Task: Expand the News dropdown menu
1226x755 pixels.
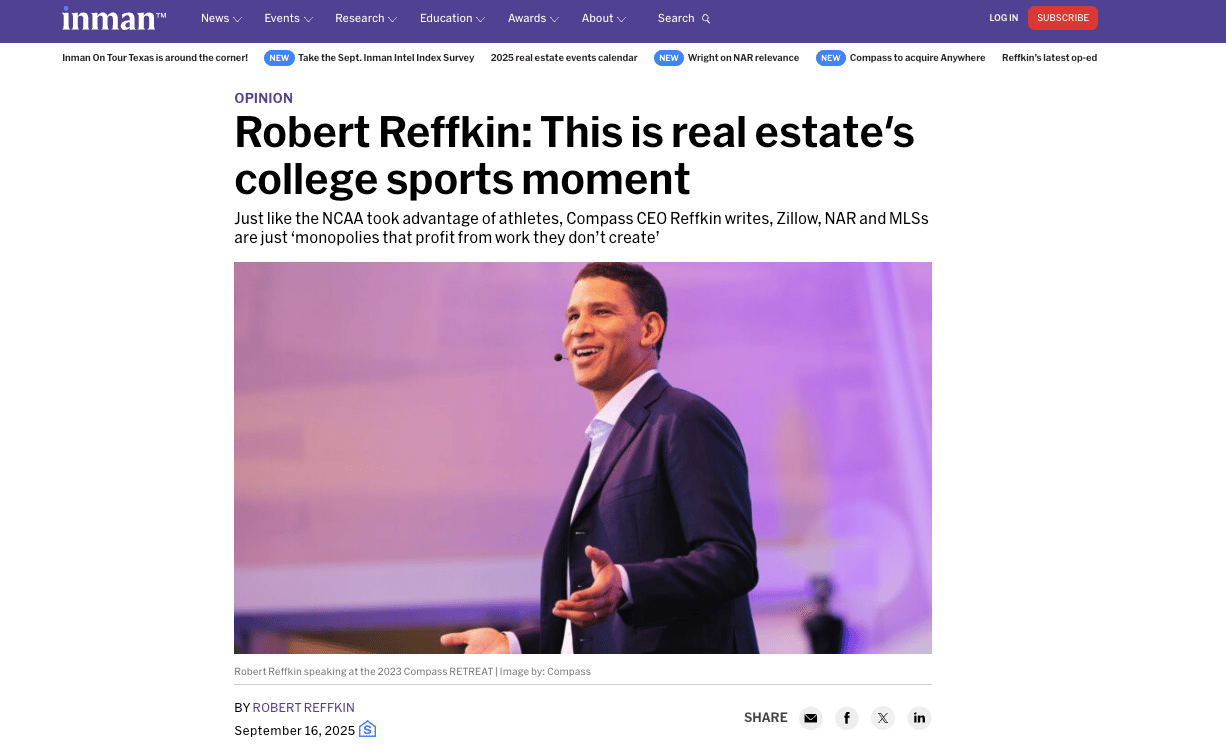Action: point(221,18)
